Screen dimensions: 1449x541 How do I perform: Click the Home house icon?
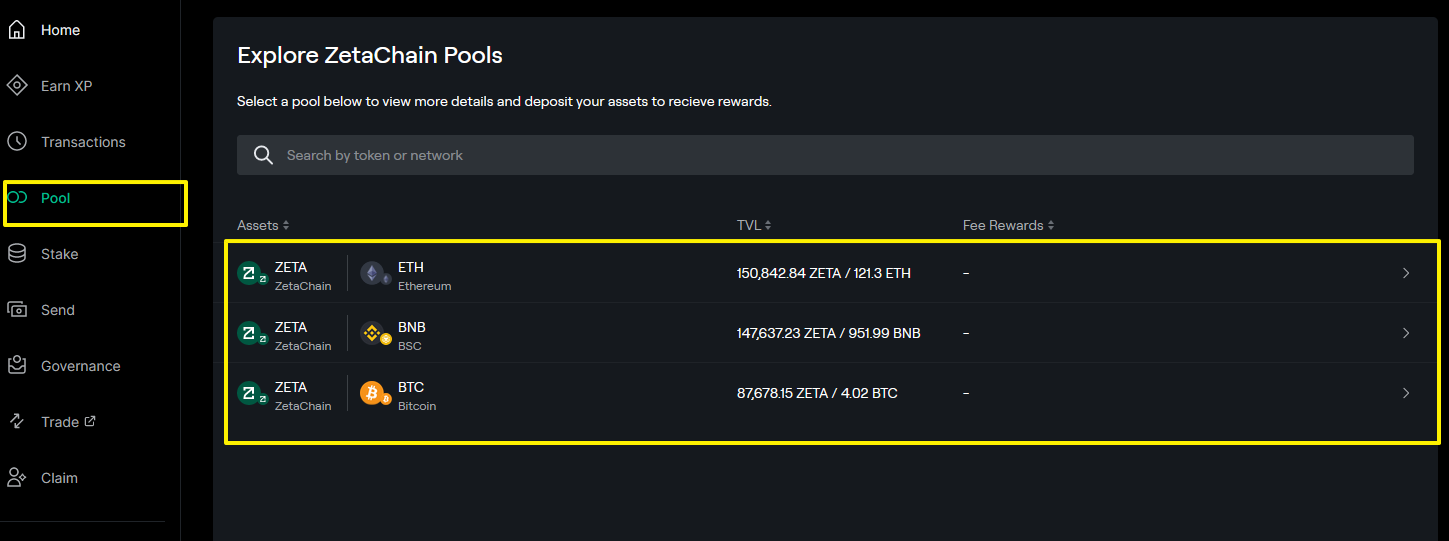pos(17,30)
